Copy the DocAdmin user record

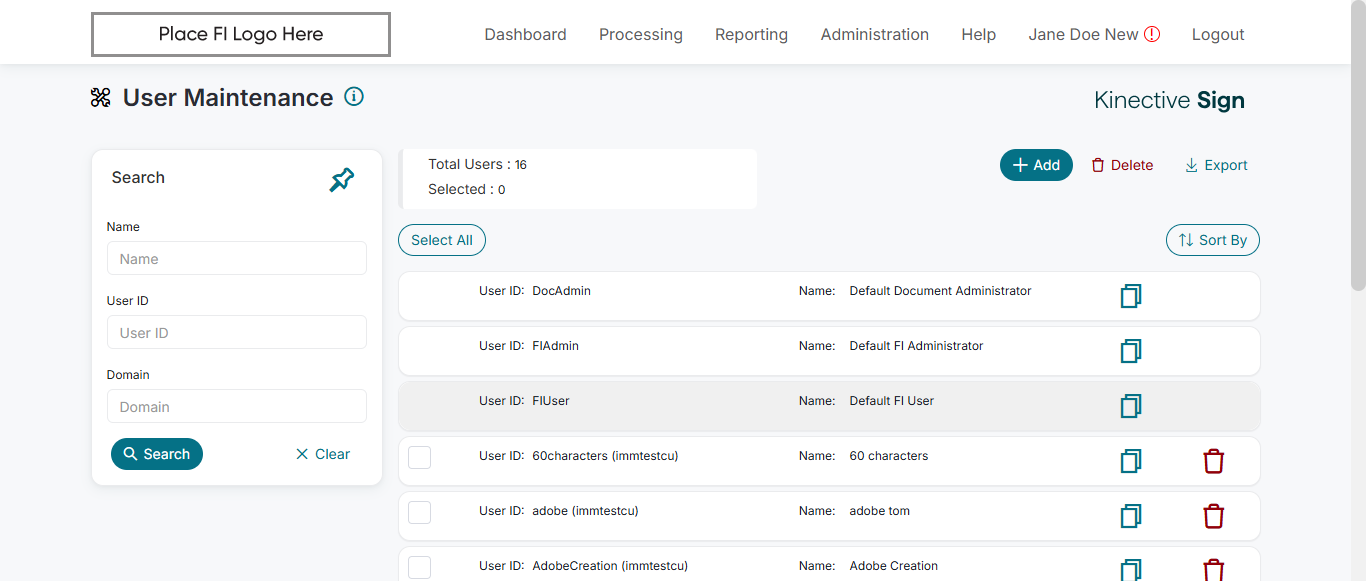(1131, 296)
